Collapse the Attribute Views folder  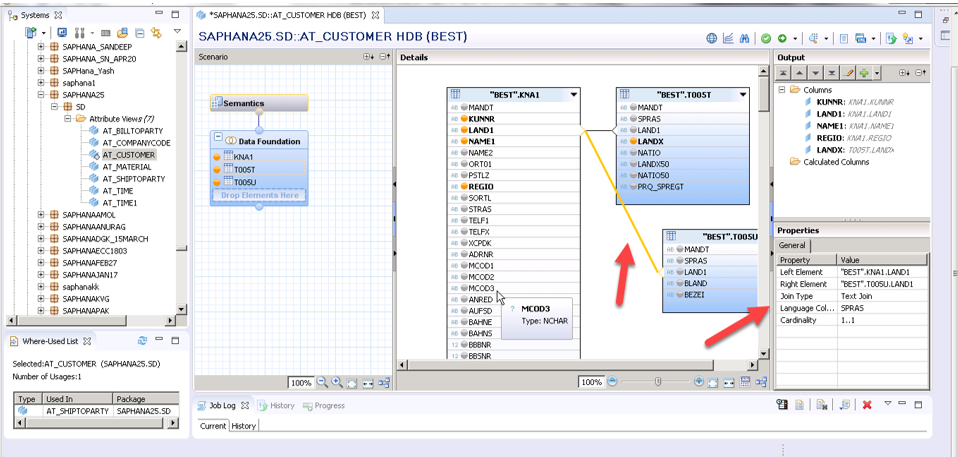click(x=67, y=119)
